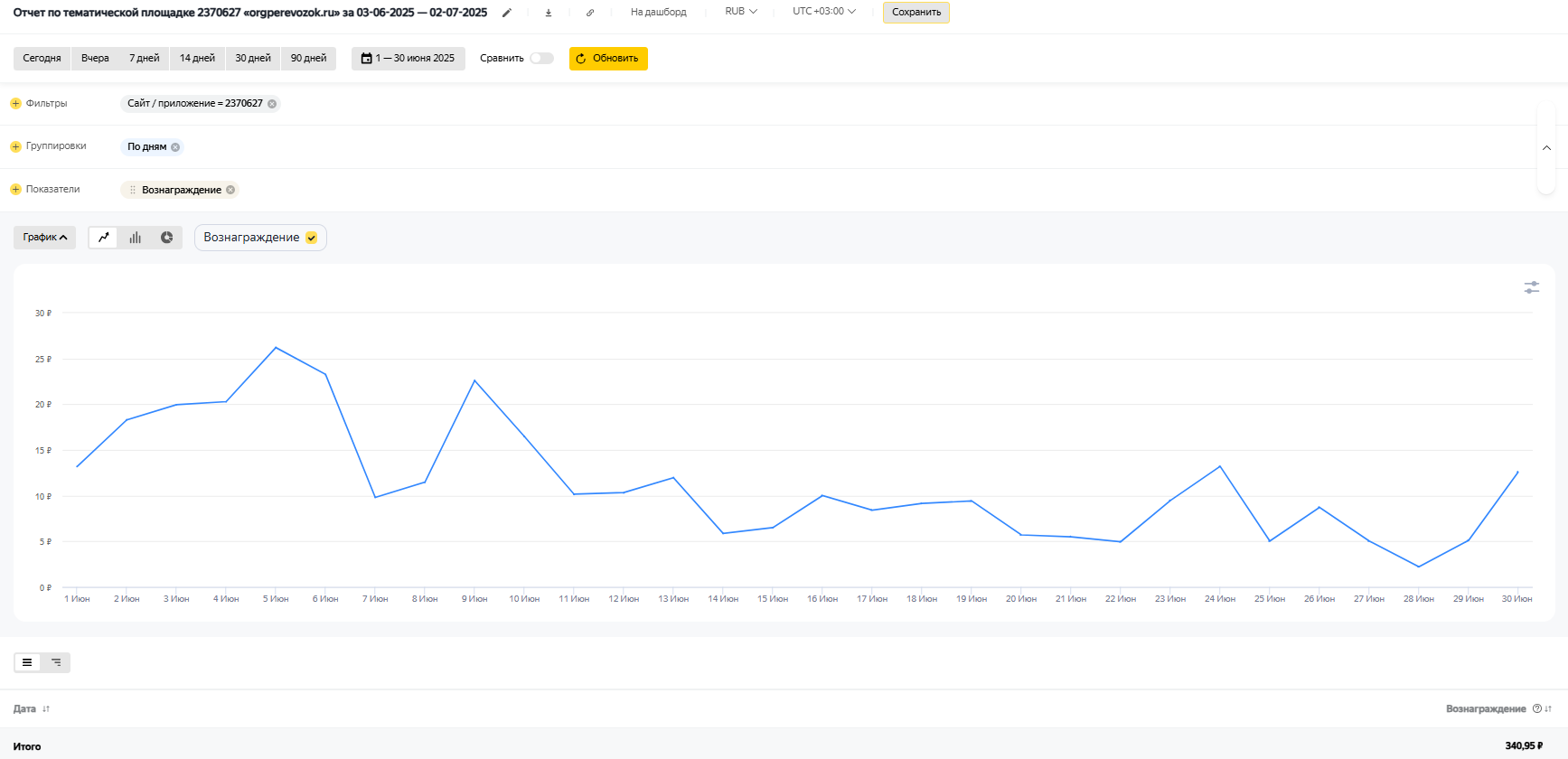The width and height of the screenshot is (1568, 759).
Task: Copy report link with chain icon
Action: pyautogui.click(x=590, y=13)
